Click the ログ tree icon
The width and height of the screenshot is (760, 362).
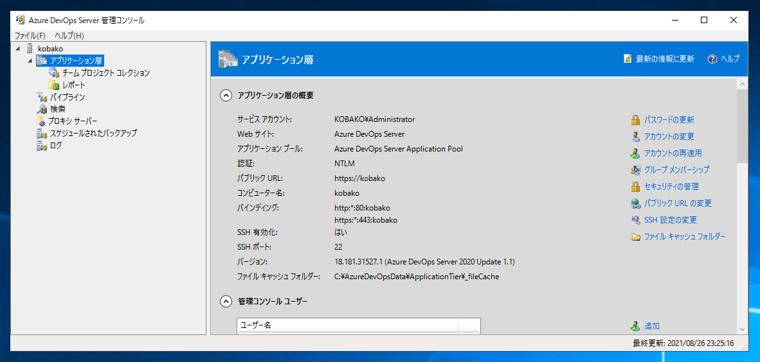coord(42,145)
